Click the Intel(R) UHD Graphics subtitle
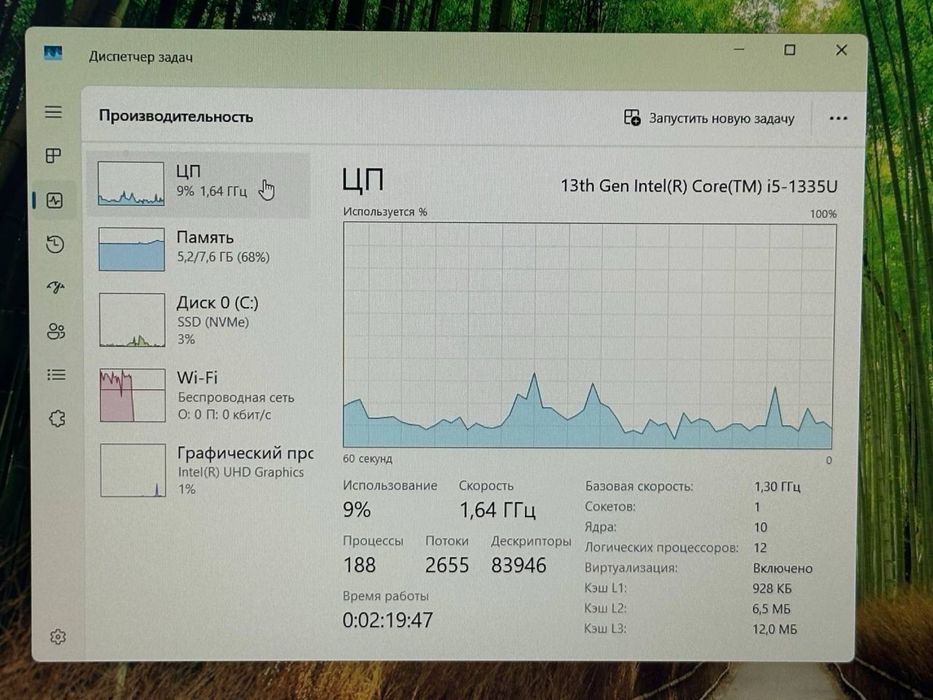 [x=240, y=472]
